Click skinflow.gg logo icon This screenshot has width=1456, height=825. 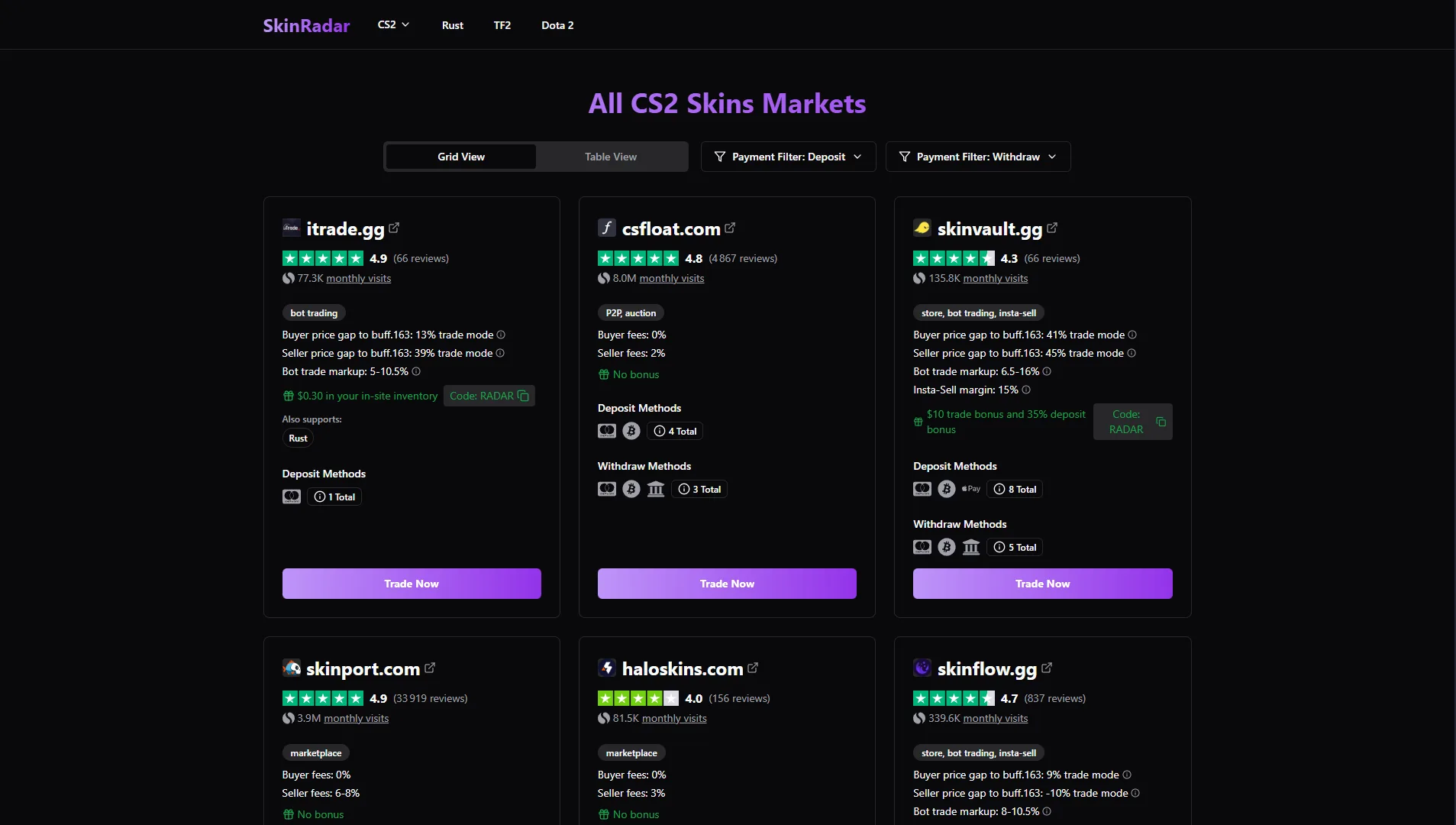(922, 668)
